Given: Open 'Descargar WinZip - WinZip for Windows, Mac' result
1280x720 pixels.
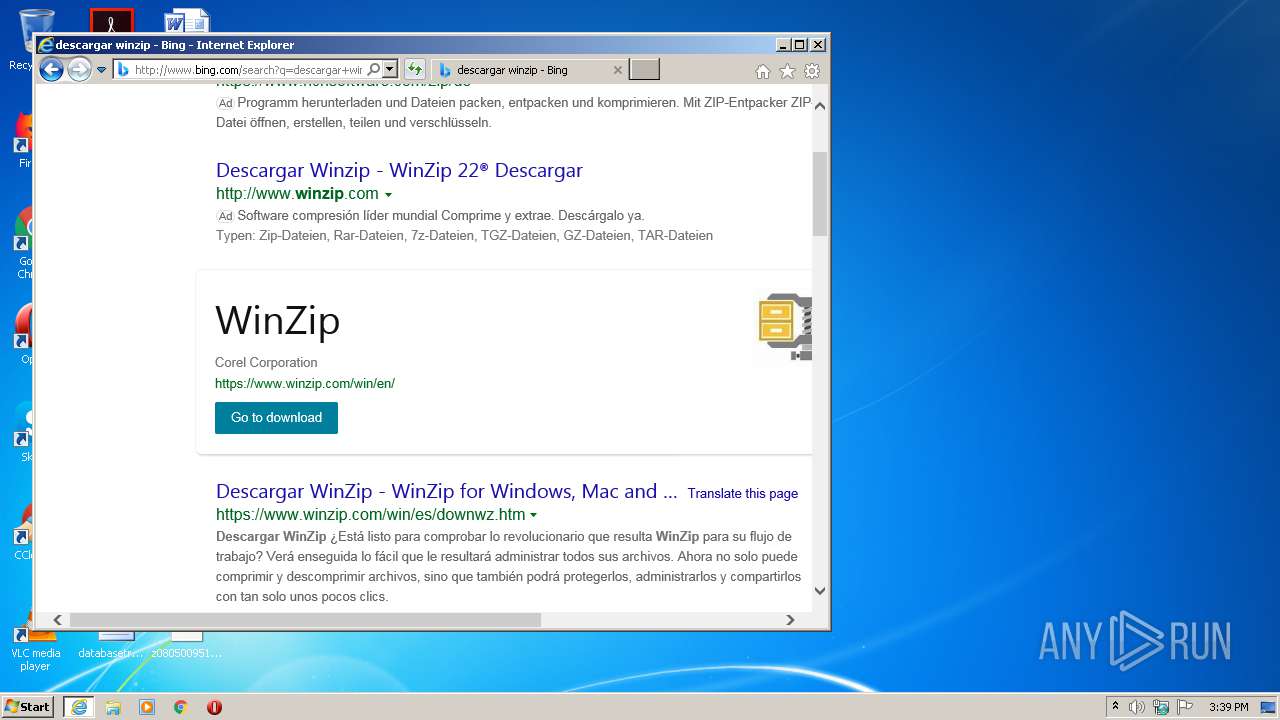Looking at the screenshot, I should point(447,491).
